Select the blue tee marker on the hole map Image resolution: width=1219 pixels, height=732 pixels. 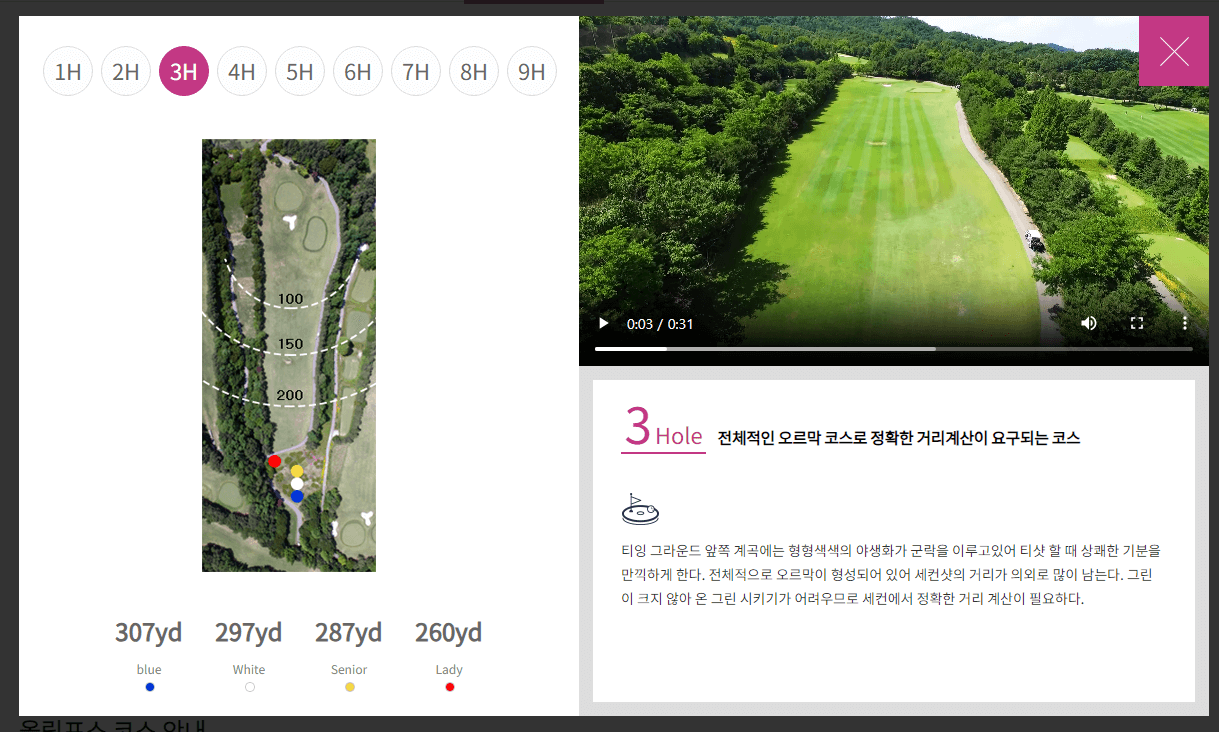point(296,497)
